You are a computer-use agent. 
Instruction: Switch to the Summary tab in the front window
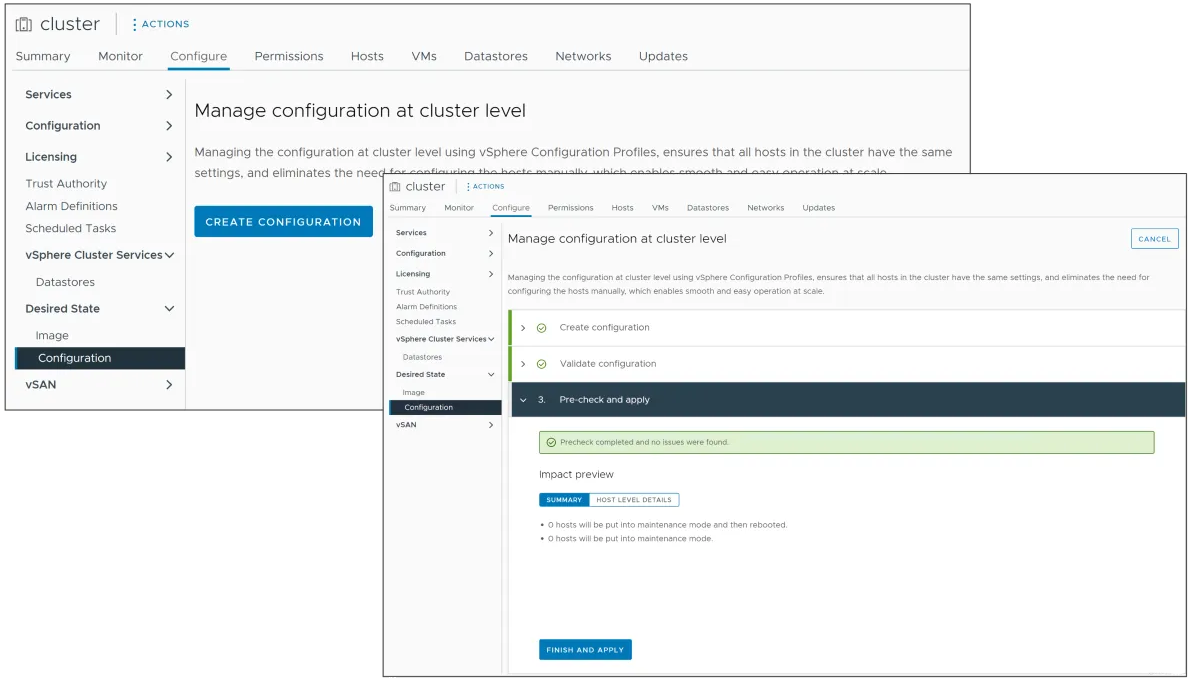tap(407, 208)
